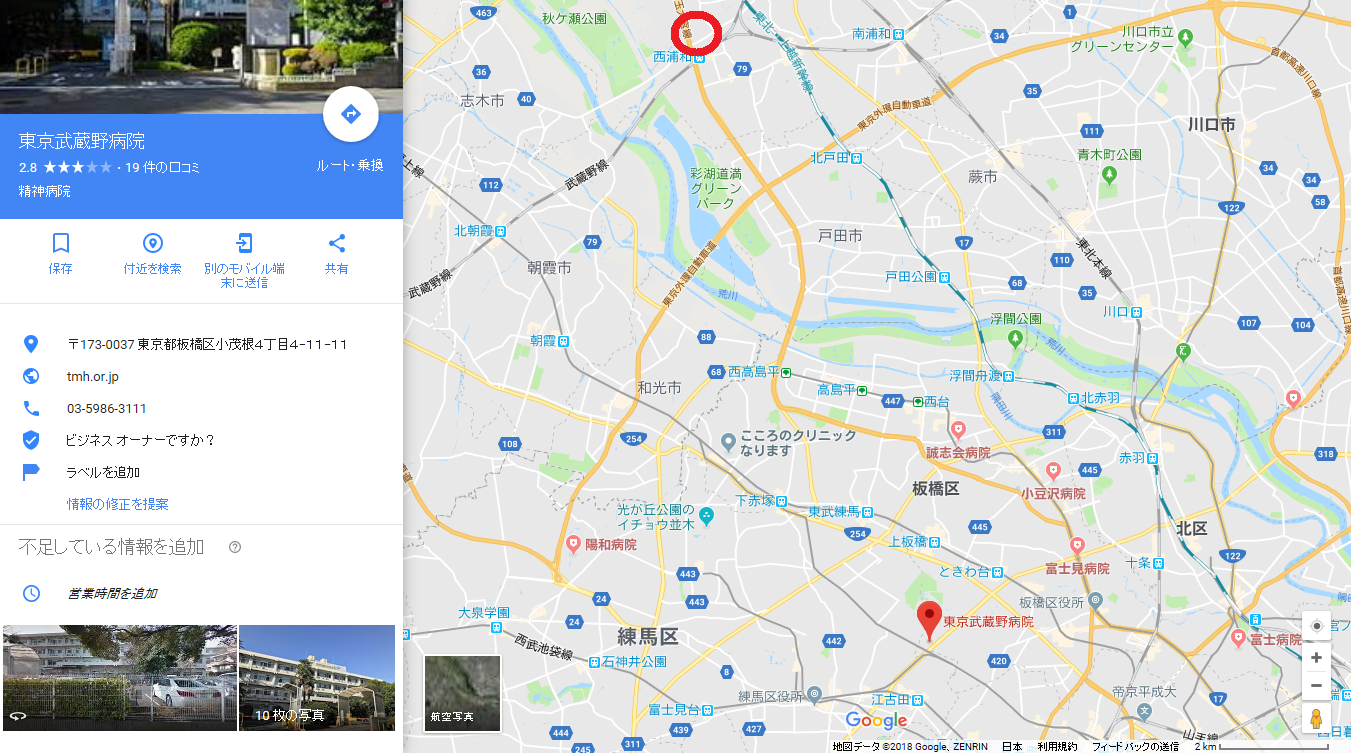Open Street View pegman icon

pos(1316,720)
